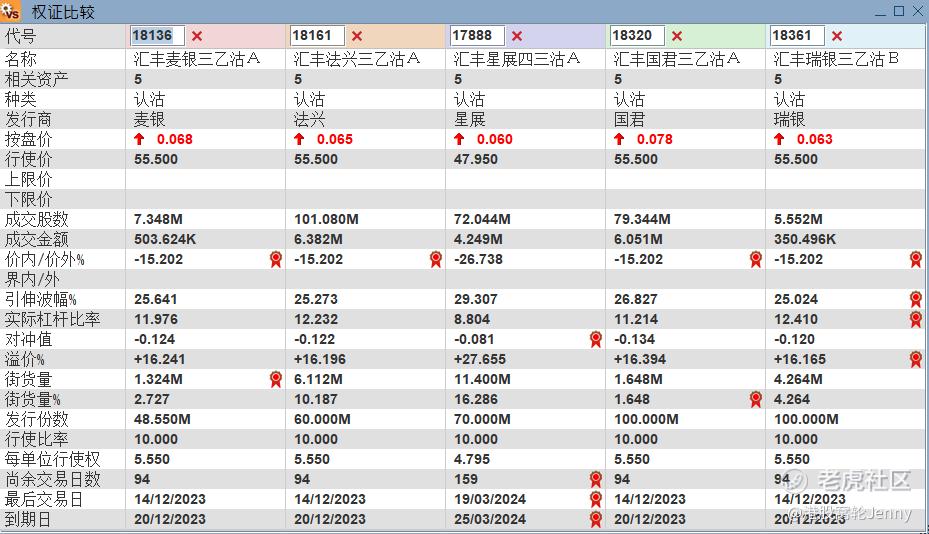This screenshot has width=929, height=534.
Task: Click issue size 48.550M
Action: [162, 419]
